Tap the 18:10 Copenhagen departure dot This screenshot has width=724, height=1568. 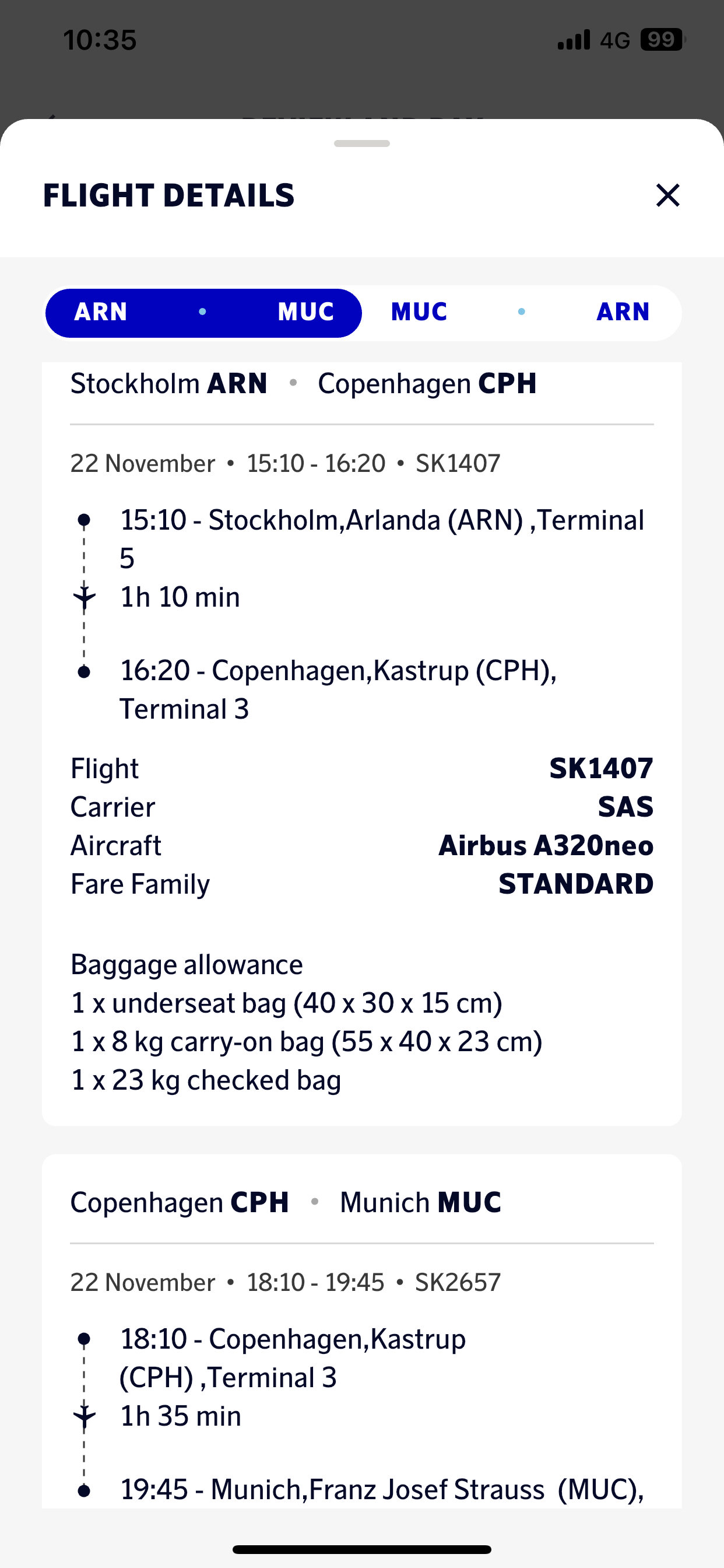pyautogui.click(x=85, y=1339)
